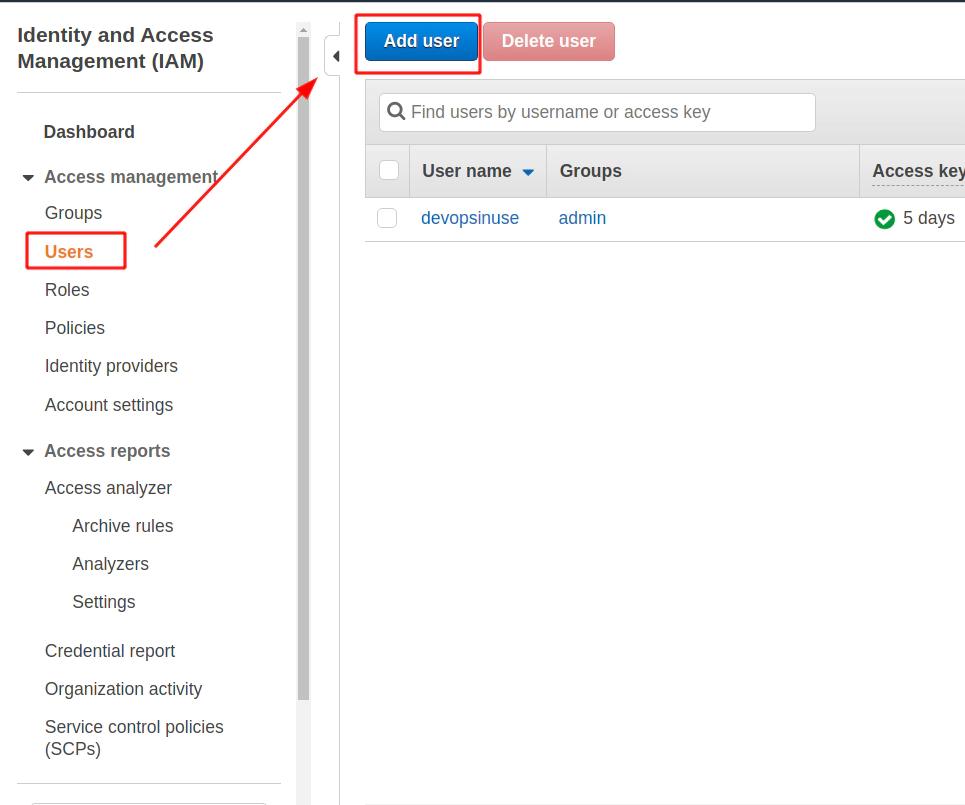Click the Groups column header

click(590, 170)
